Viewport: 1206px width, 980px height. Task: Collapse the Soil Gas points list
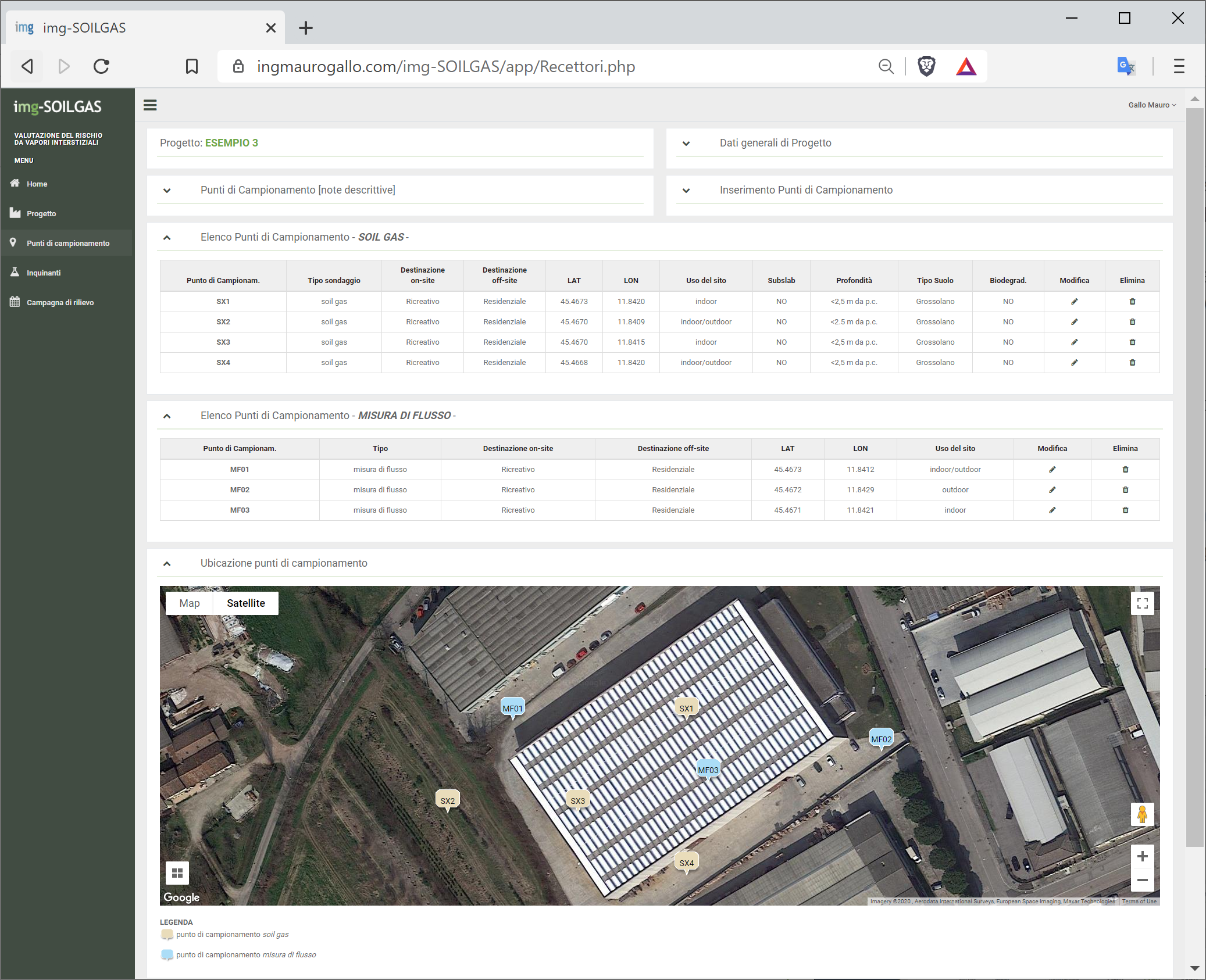(x=167, y=237)
